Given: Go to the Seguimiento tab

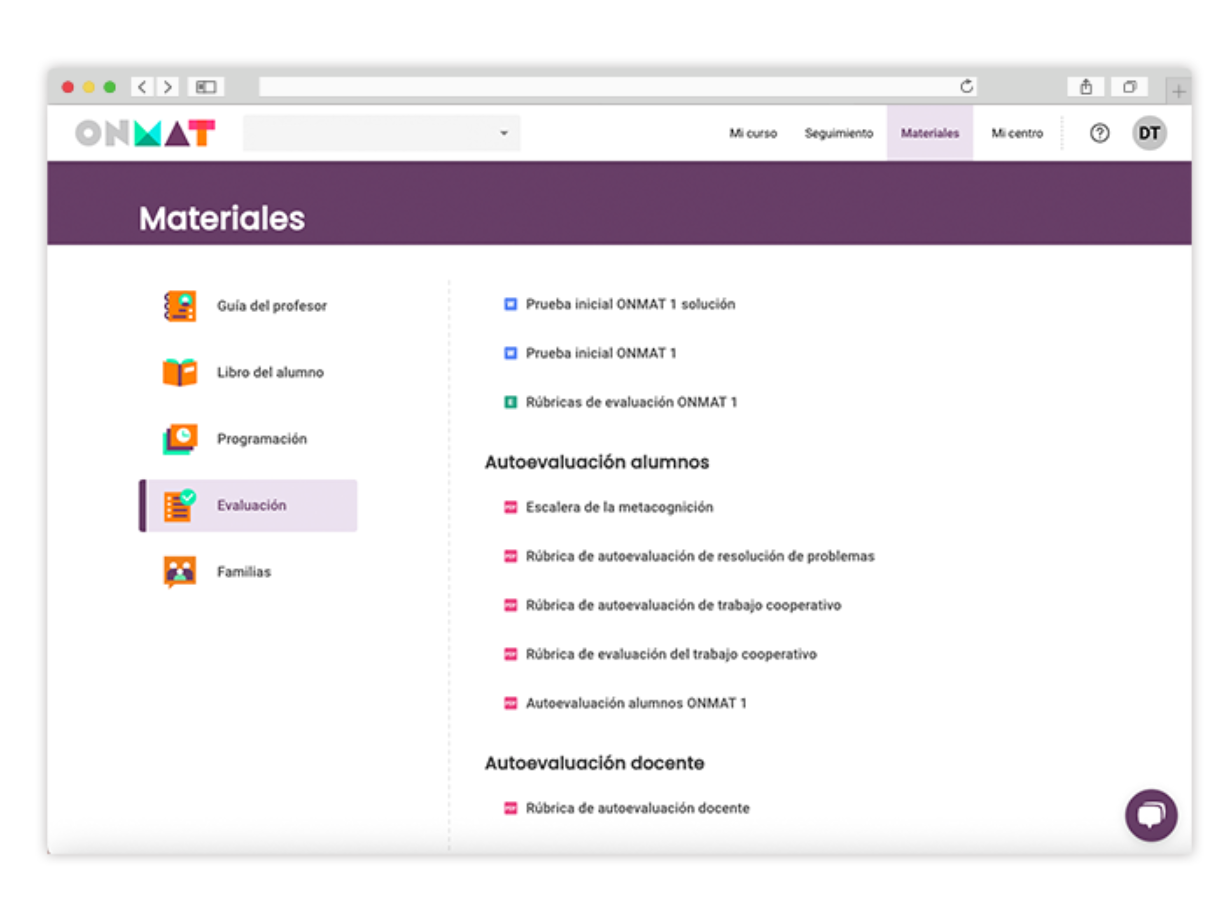Looking at the screenshot, I should pos(838,133).
